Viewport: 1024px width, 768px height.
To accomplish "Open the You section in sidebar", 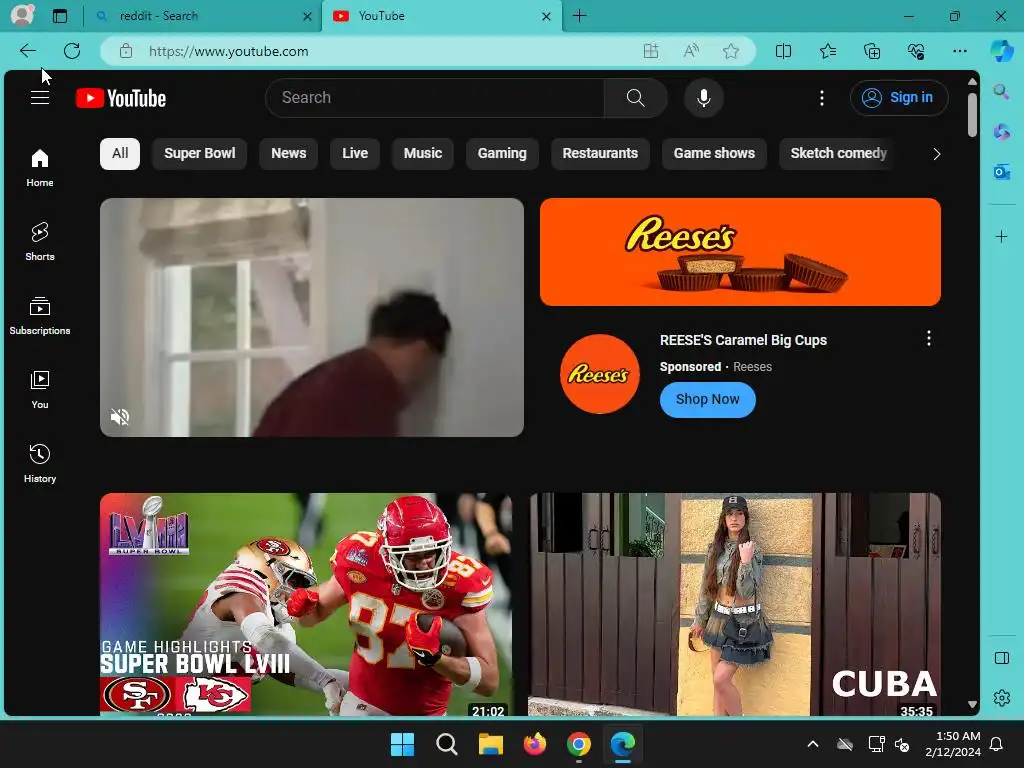I will pos(40,390).
